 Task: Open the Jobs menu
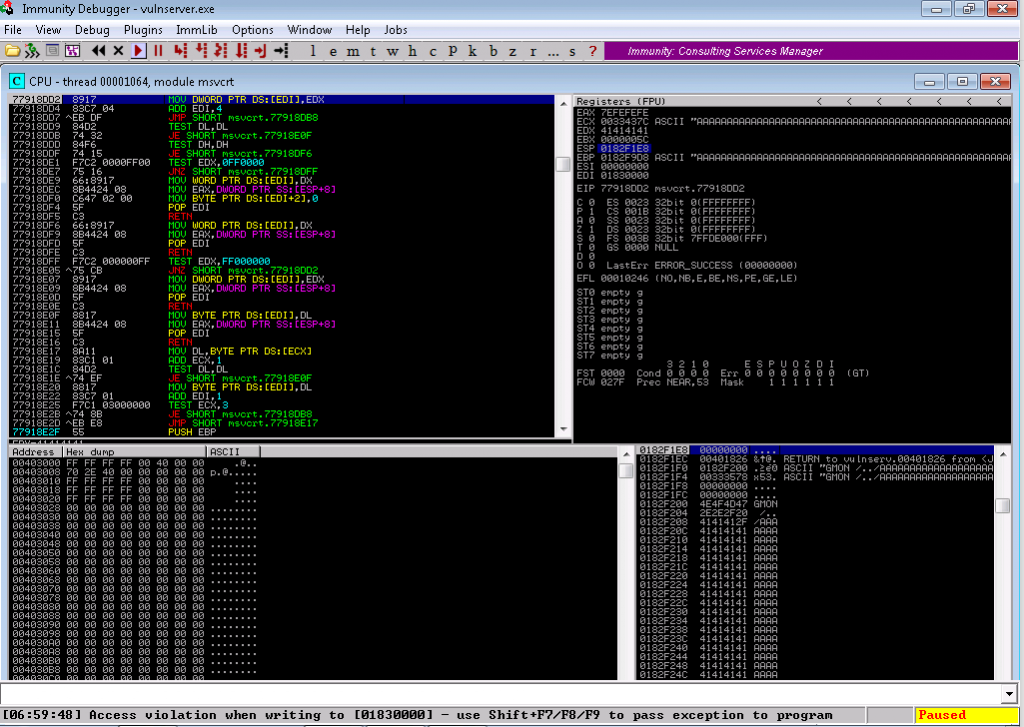click(395, 29)
